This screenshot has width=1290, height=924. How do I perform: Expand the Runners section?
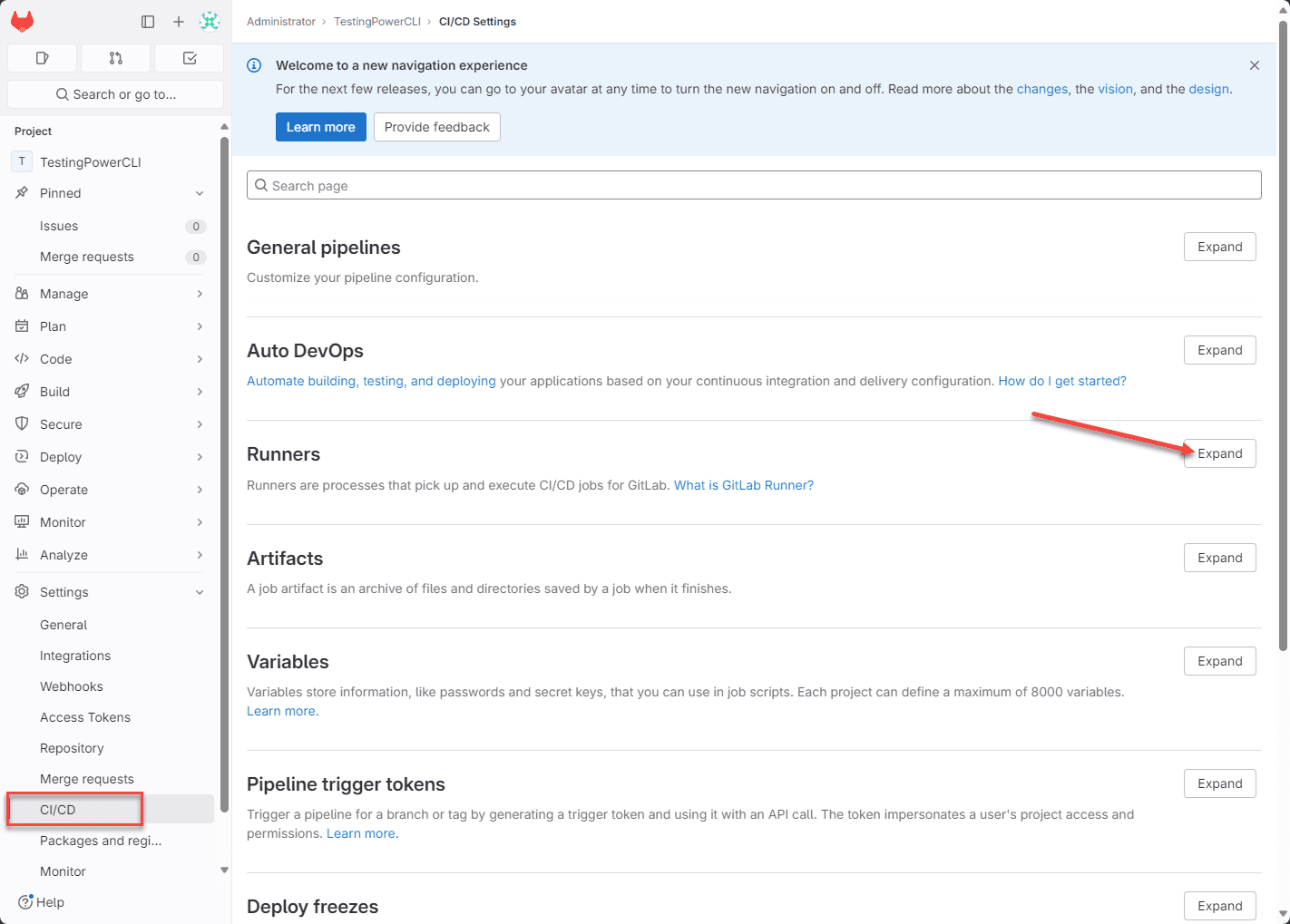pos(1219,453)
